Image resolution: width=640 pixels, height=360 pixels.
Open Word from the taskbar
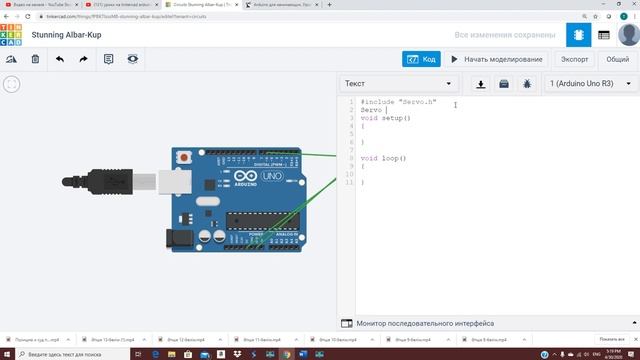click(303, 354)
